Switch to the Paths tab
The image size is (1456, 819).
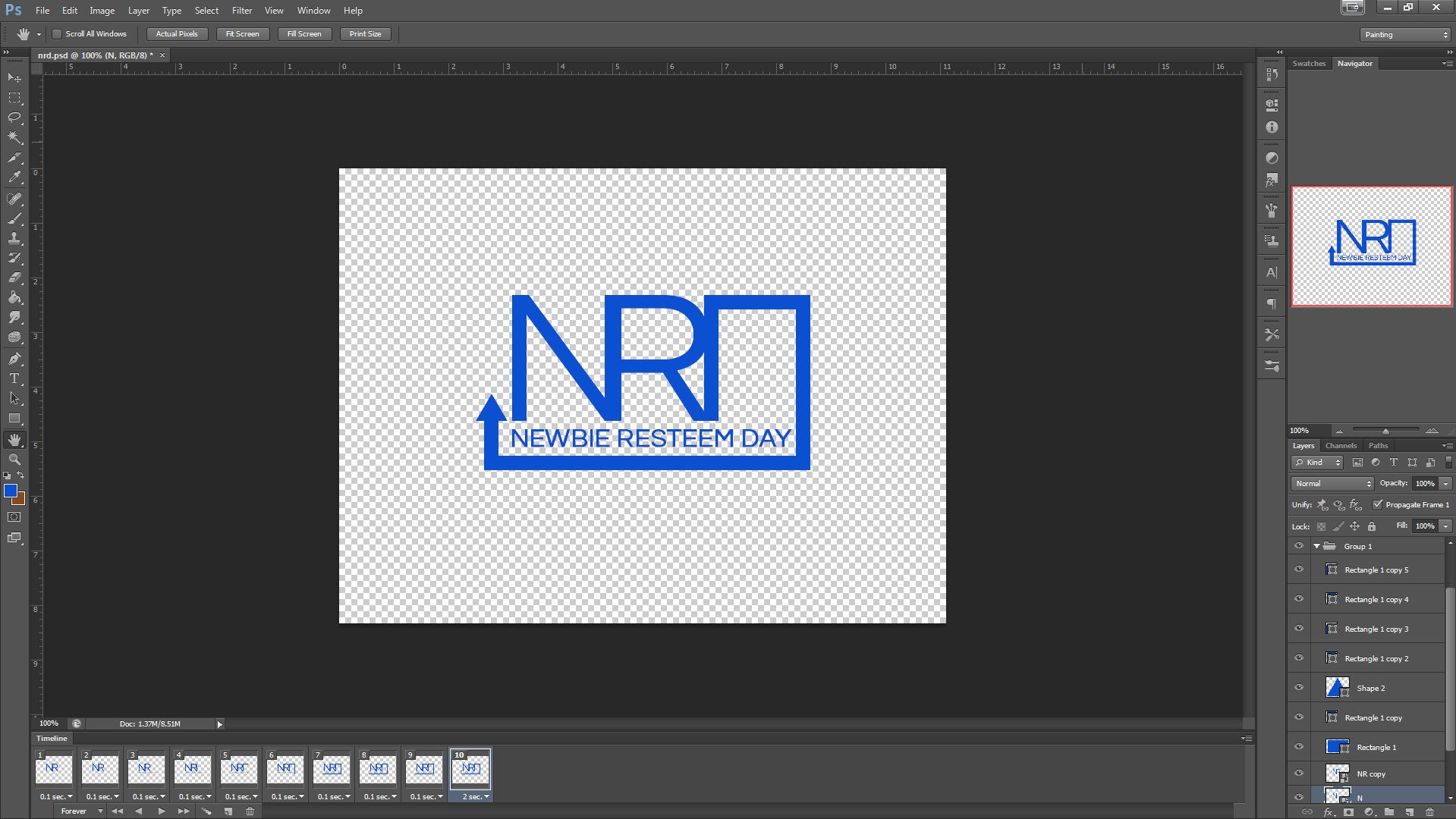click(1378, 446)
